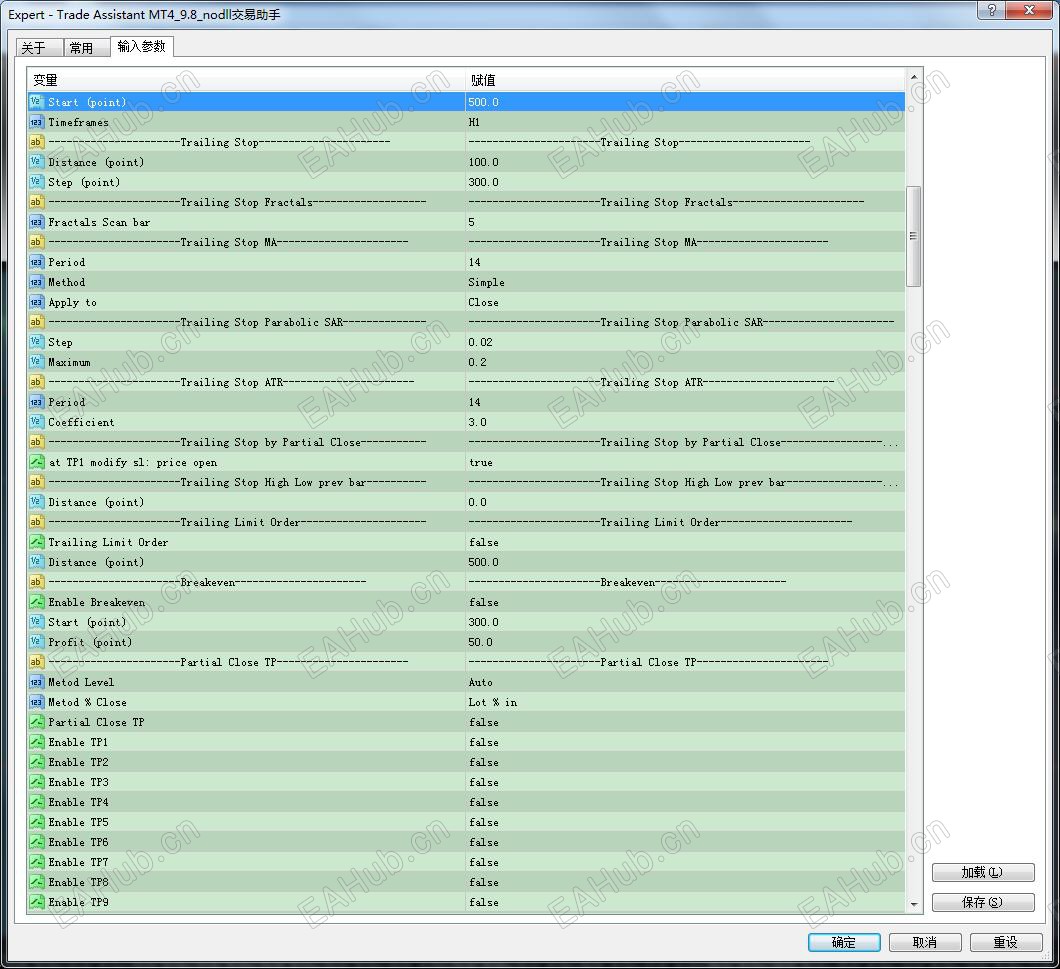
Task: Click the 重设 reset button
Action: click(x=1006, y=942)
